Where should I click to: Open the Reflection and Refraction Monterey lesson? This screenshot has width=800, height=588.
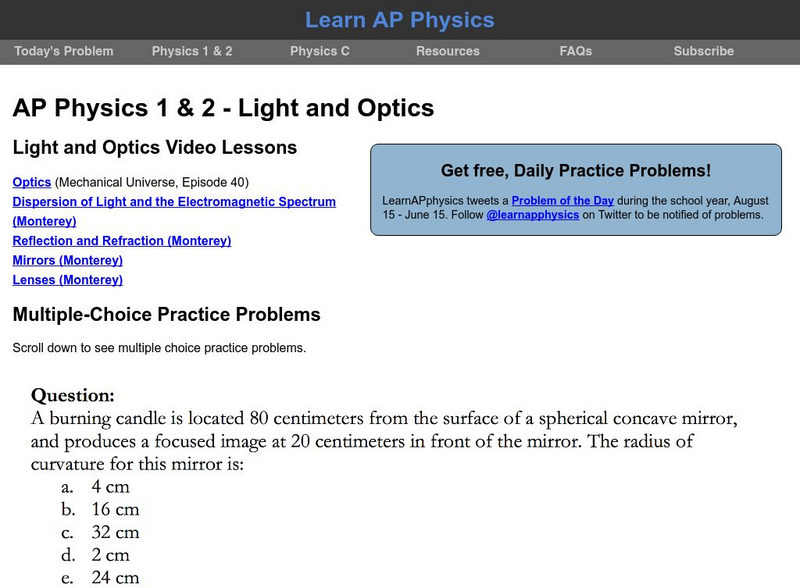pyautogui.click(x=120, y=241)
